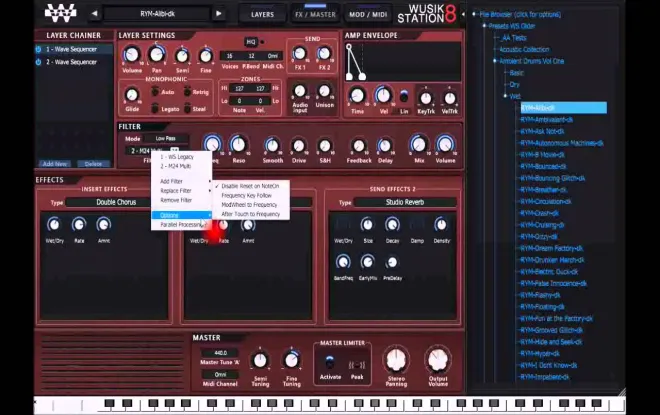
Task: Open the master Midi Channel Omni dropdown
Action: click(220, 374)
